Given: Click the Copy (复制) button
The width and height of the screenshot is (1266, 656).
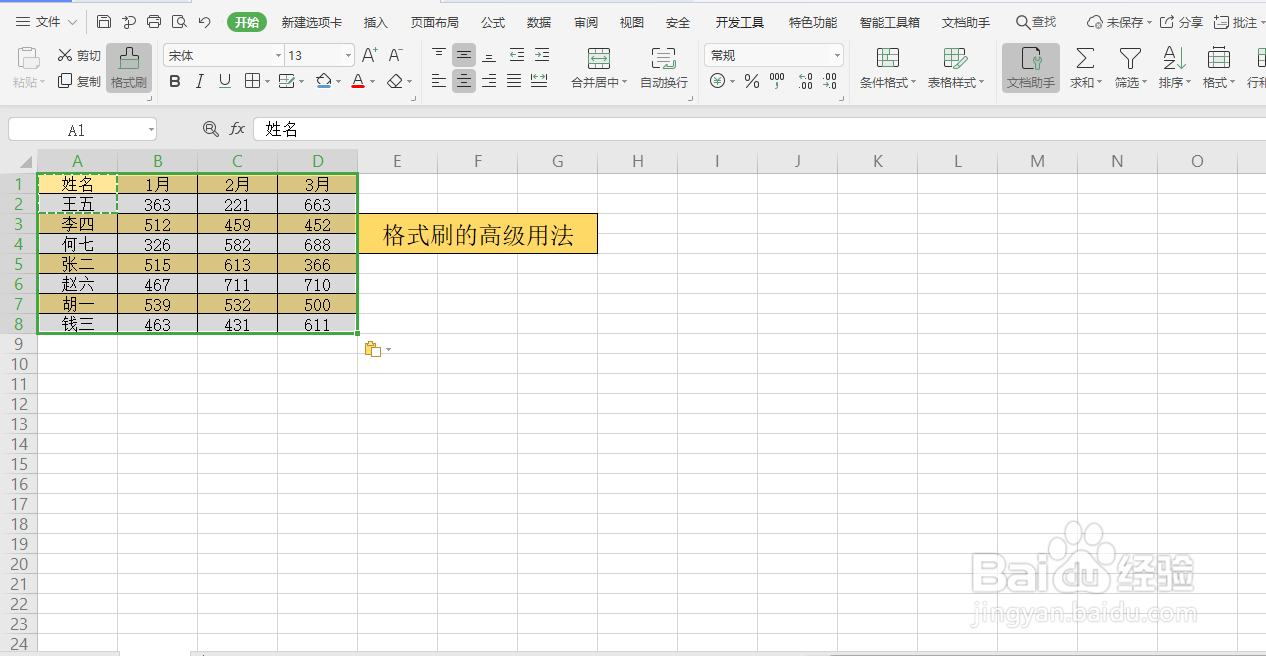Looking at the screenshot, I should pyautogui.click(x=79, y=81).
